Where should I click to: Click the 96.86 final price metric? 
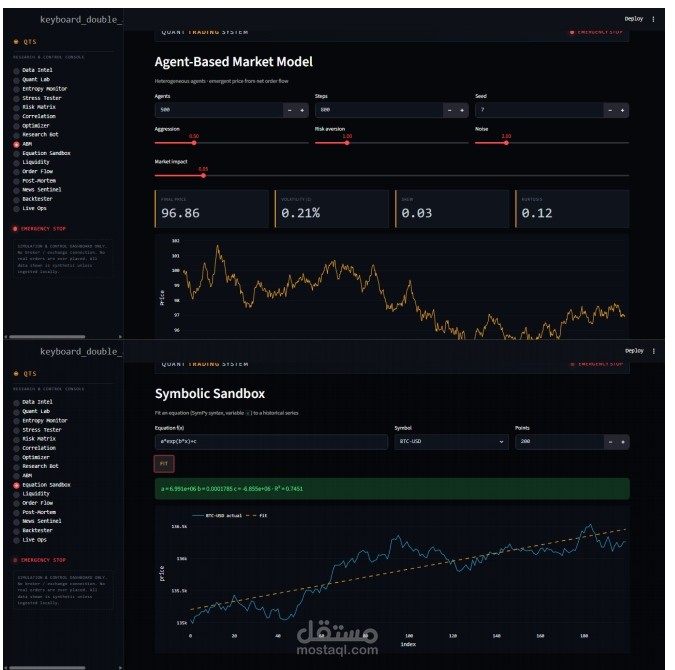point(180,213)
